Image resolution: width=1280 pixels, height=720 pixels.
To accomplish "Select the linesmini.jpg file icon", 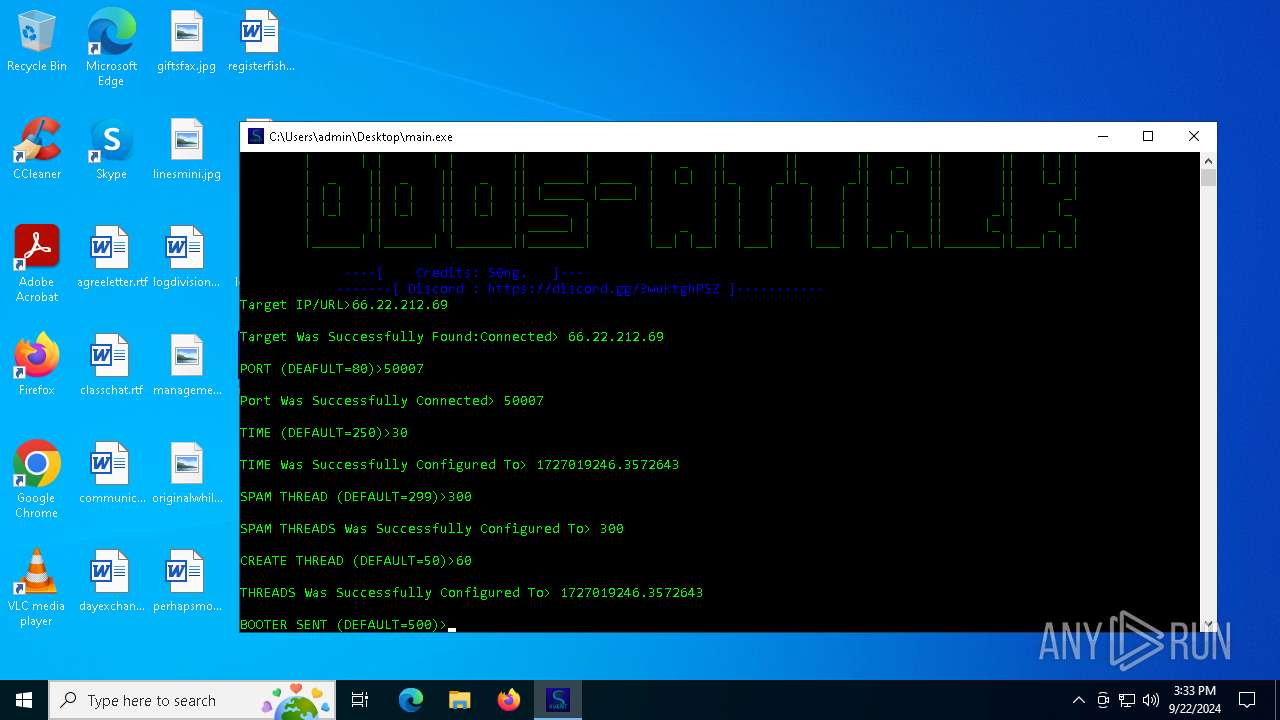I will click(x=186, y=150).
